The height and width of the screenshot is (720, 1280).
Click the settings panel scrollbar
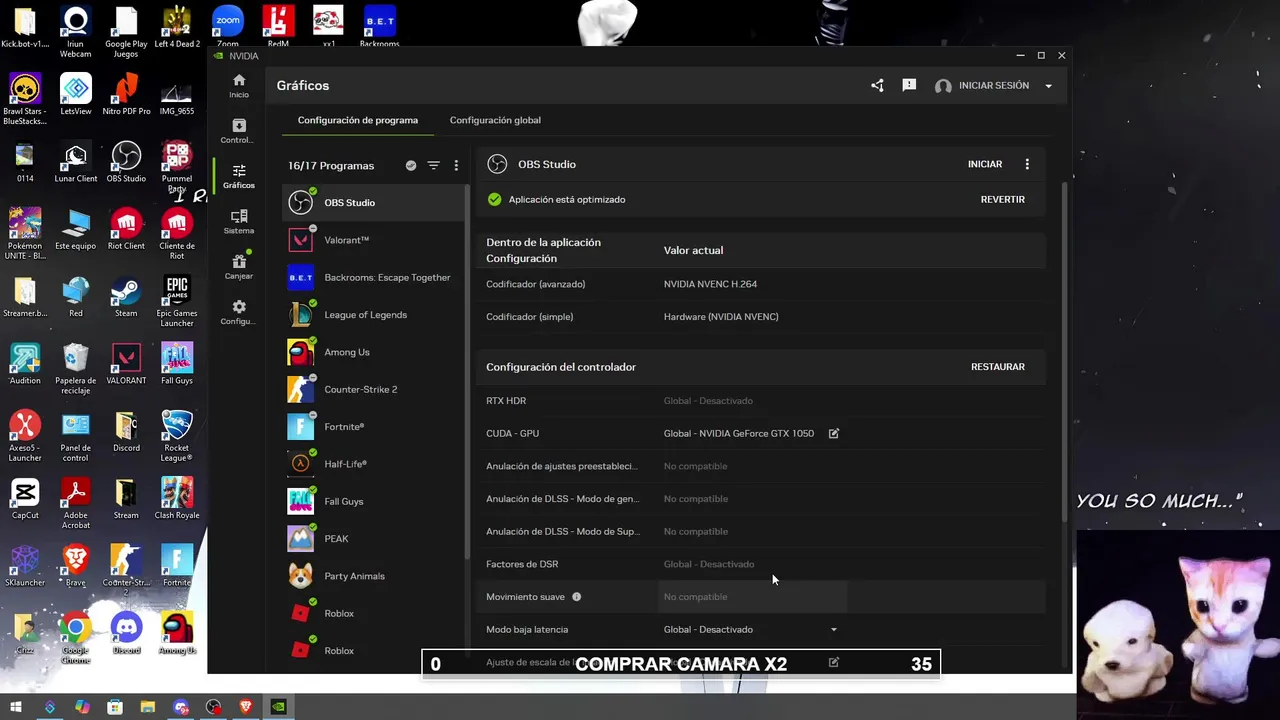click(x=1064, y=350)
